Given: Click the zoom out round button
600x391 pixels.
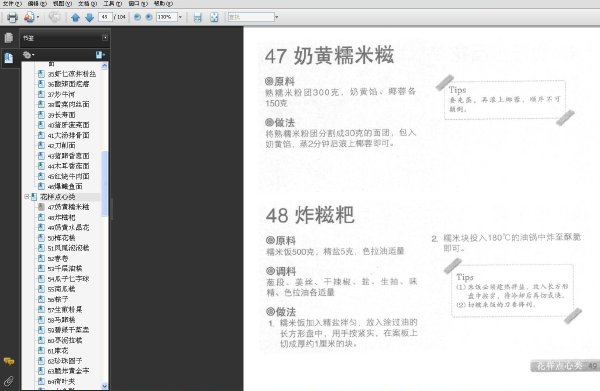Looking at the screenshot, I should [137, 17].
